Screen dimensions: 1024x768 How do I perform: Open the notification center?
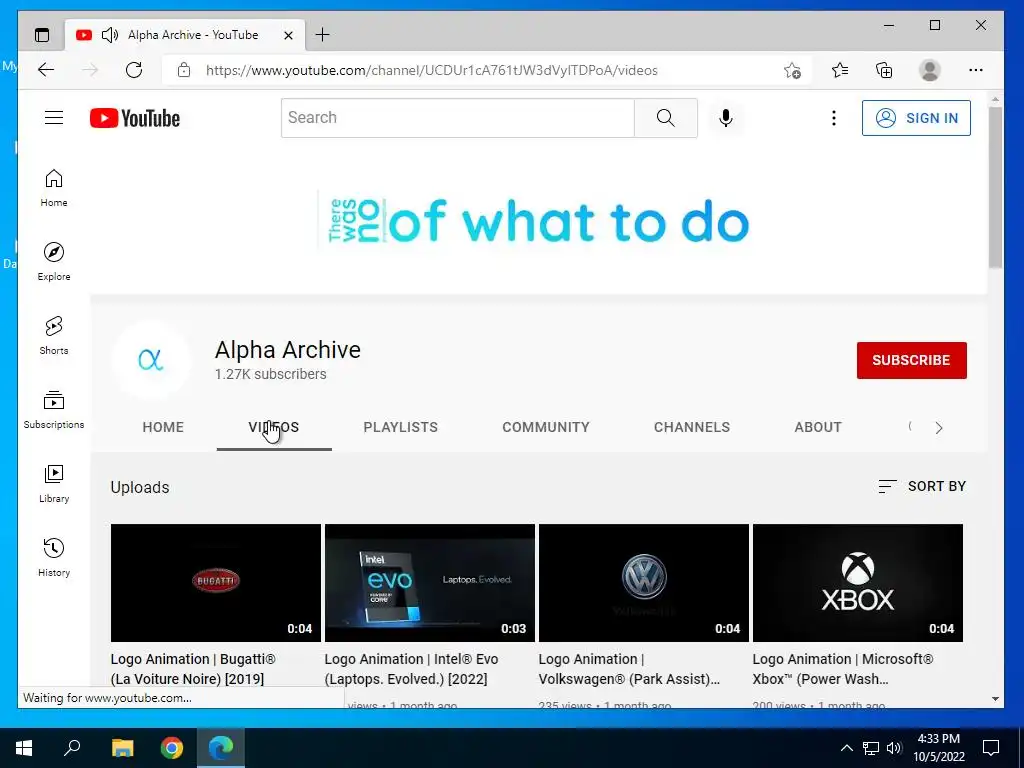(x=991, y=748)
